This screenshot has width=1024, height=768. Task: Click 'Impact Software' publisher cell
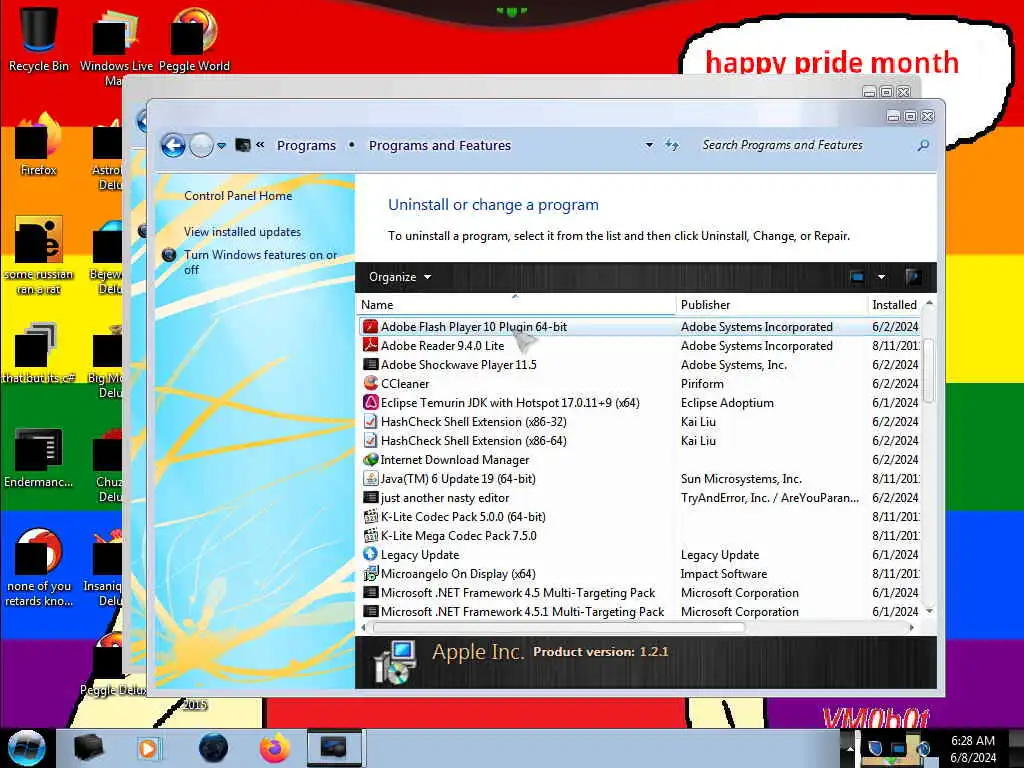pos(724,573)
